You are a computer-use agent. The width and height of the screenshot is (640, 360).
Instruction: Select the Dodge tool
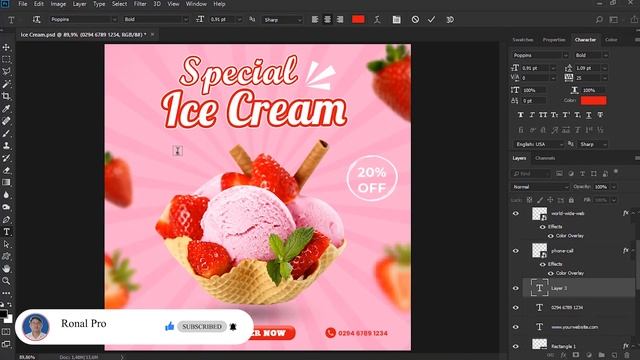(x=6, y=207)
